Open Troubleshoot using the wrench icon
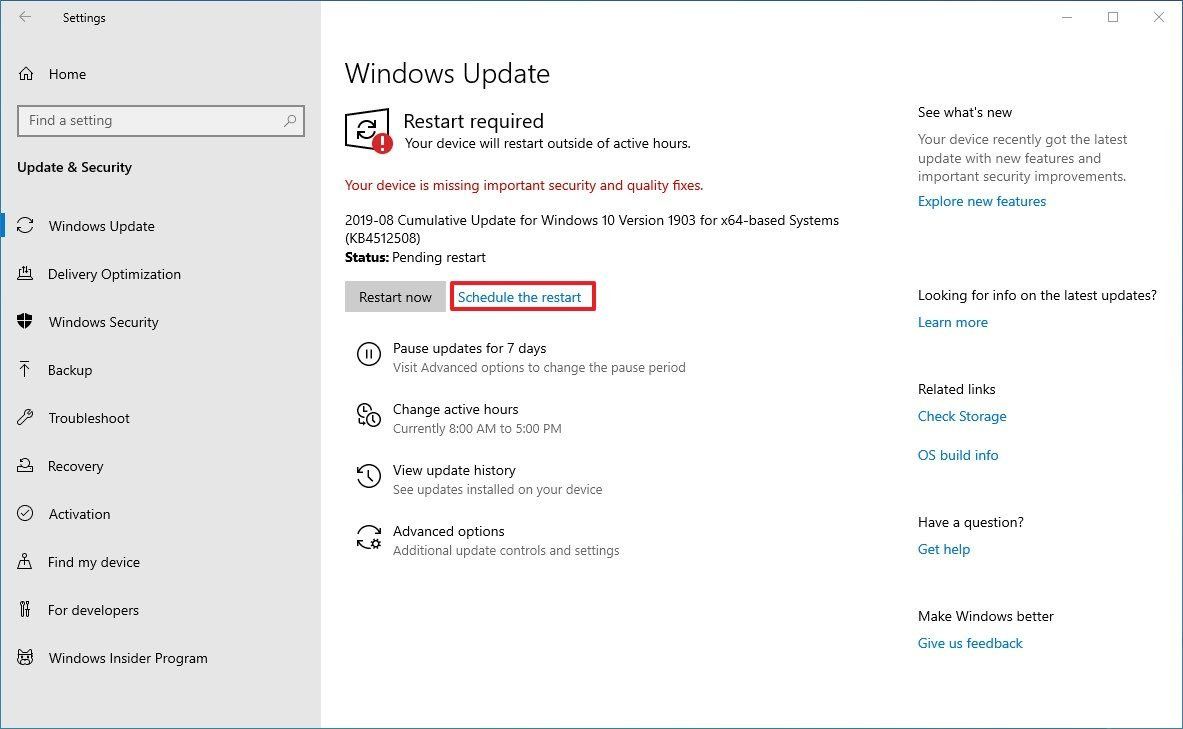Screen dimensions: 1183x729 tap(25, 418)
